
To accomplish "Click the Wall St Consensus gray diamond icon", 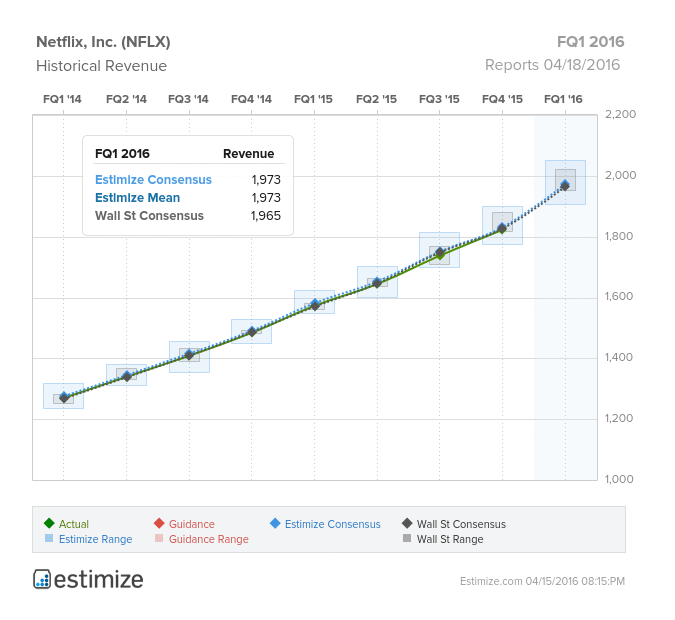I will [407, 523].
